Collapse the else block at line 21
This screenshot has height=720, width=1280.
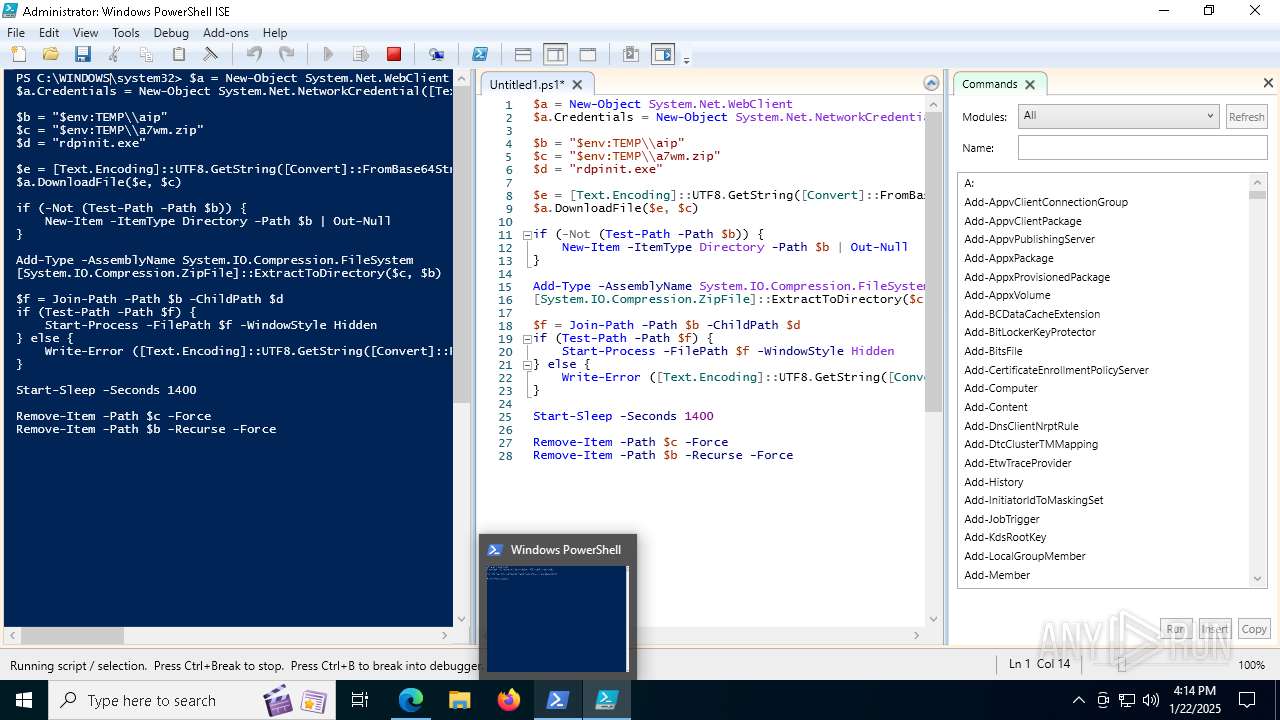pyautogui.click(x=527, y=365)
